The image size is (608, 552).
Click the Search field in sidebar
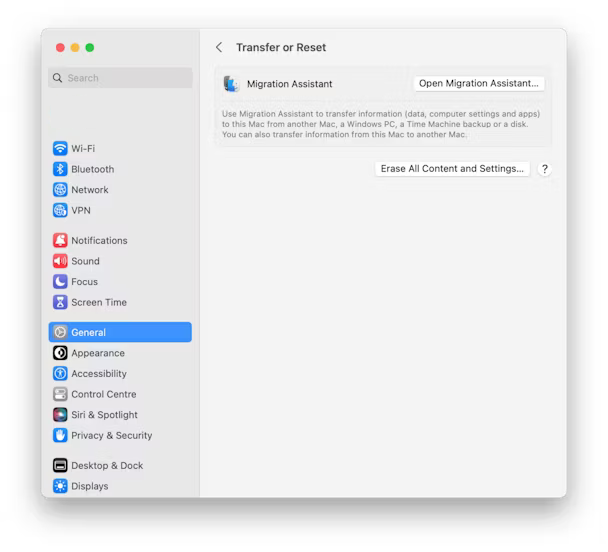120,78
